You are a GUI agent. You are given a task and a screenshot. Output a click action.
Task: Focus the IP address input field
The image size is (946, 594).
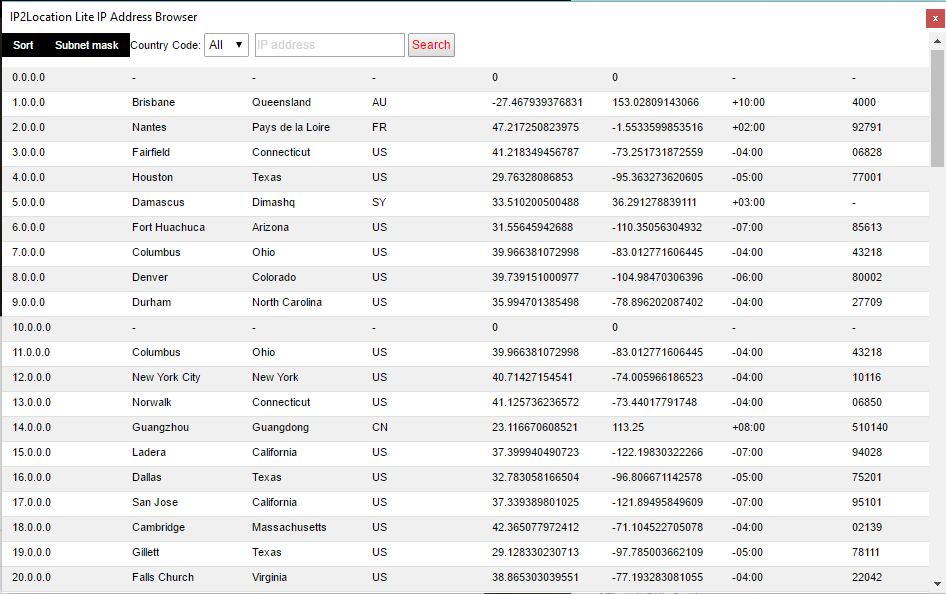click(x=329, y=45)
